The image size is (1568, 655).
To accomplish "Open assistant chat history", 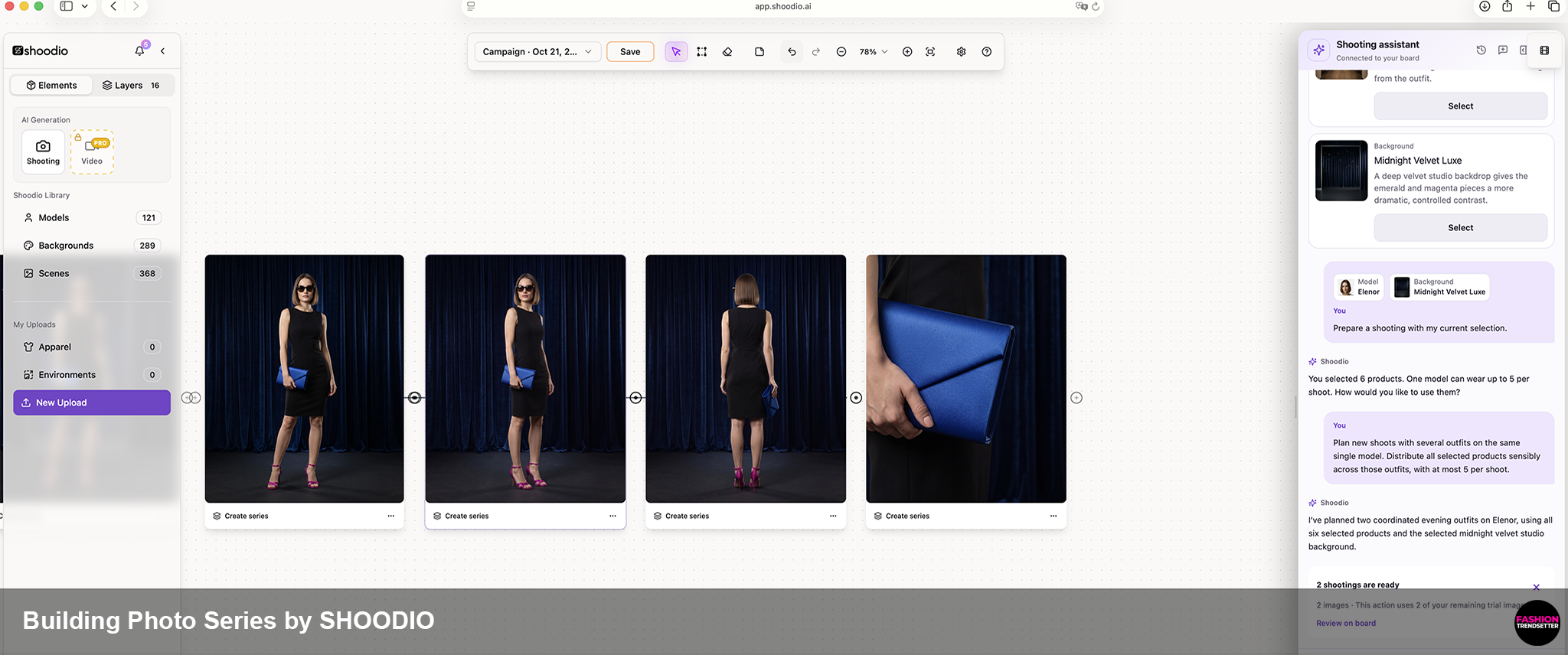I will 1481,50.
